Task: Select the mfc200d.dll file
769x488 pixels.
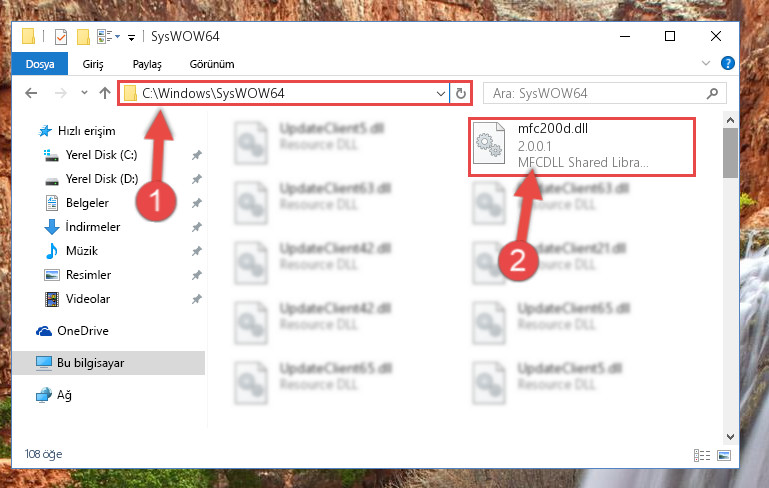Action: pyautogui.click(x=582, y=146)
